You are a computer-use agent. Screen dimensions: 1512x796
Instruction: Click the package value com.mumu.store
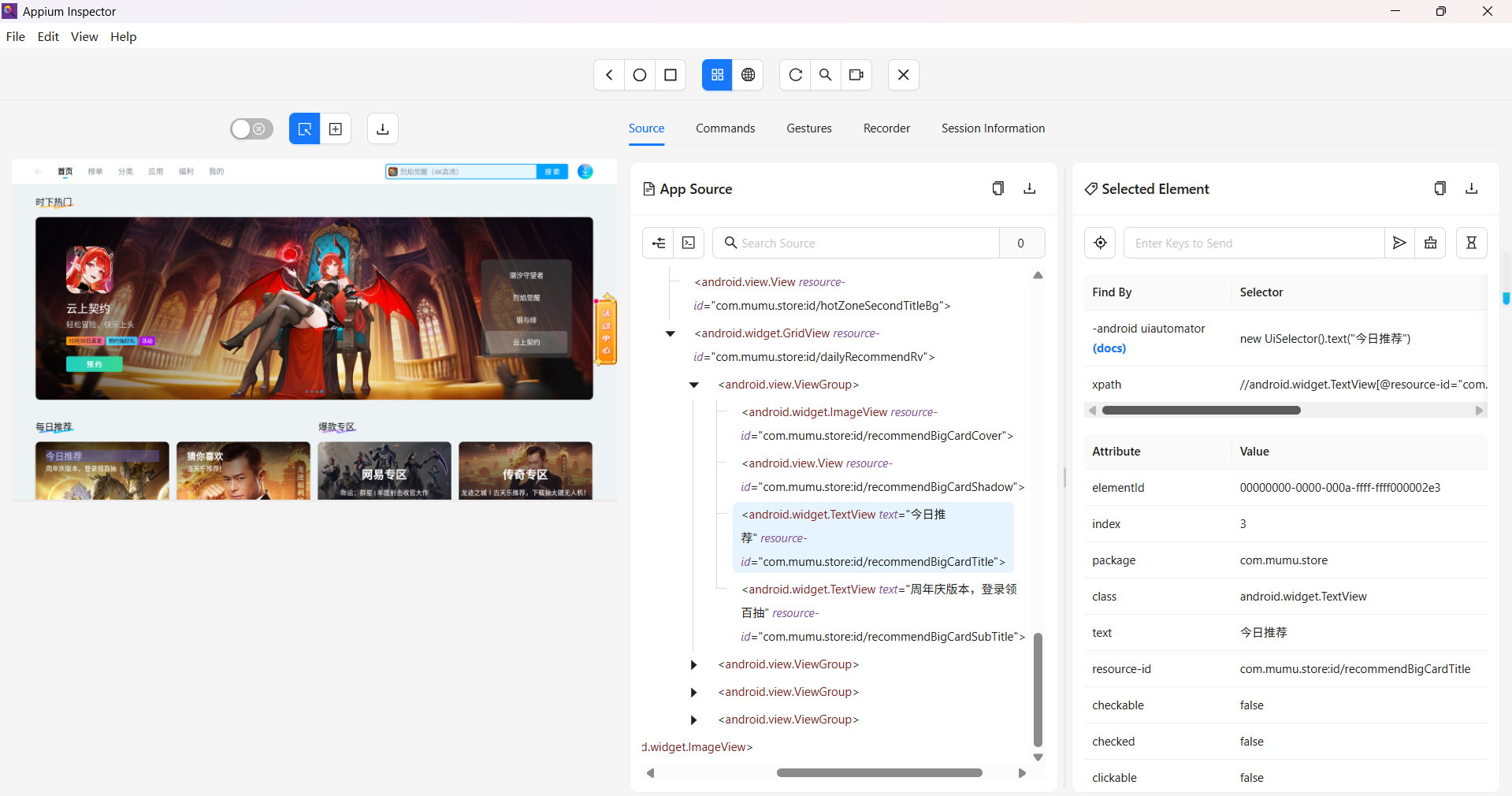point(1284,560)
